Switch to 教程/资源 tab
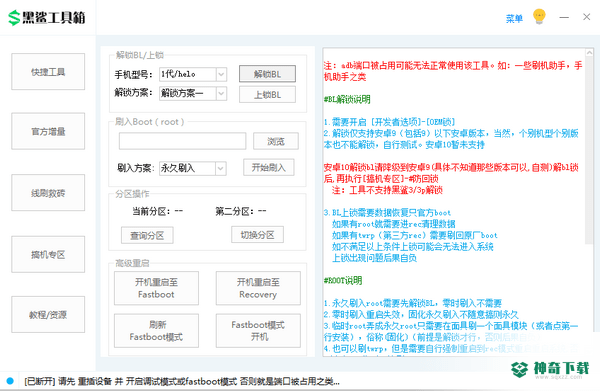The height and width of the screenshot is (391, 600). click(48, 314)
